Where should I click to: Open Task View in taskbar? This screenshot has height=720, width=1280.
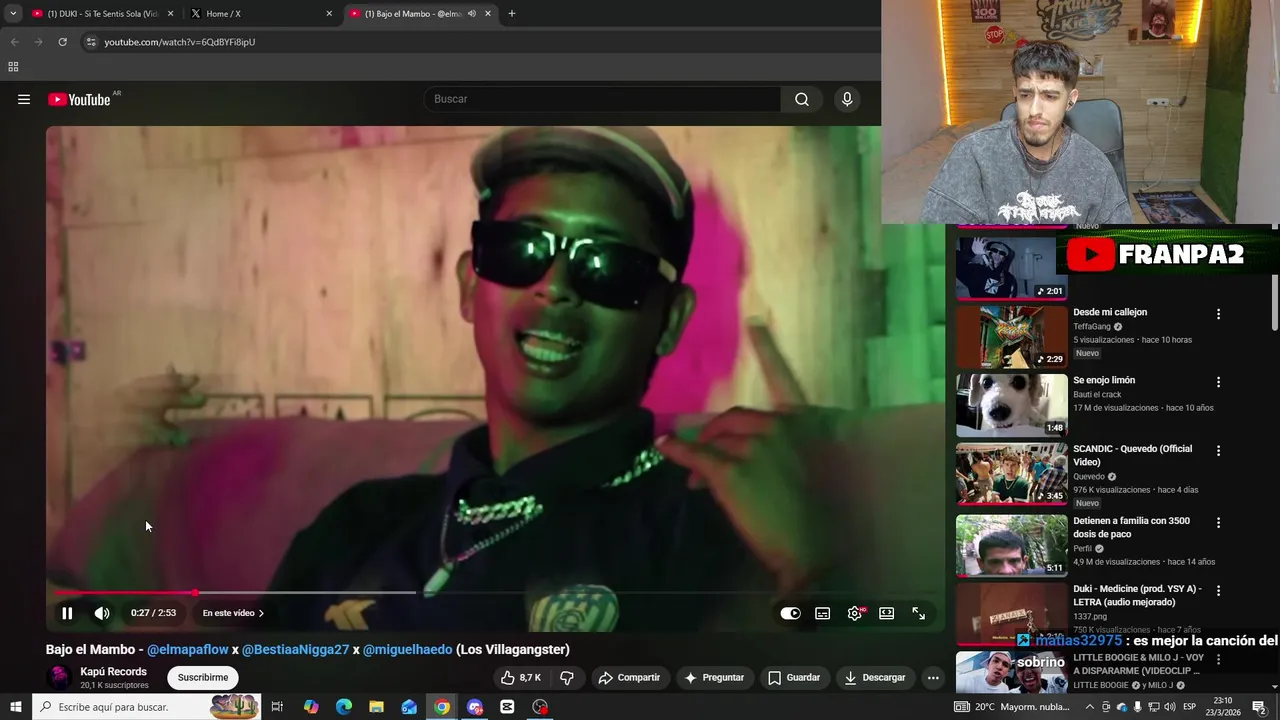pyautogui.click(x=277, y=707)
